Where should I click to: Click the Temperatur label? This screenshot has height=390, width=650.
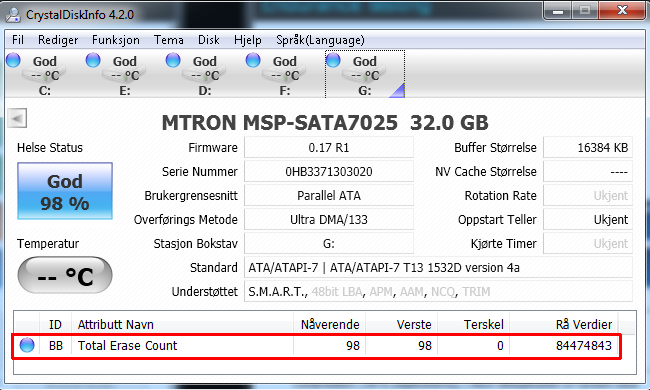(x=48, y=244)
